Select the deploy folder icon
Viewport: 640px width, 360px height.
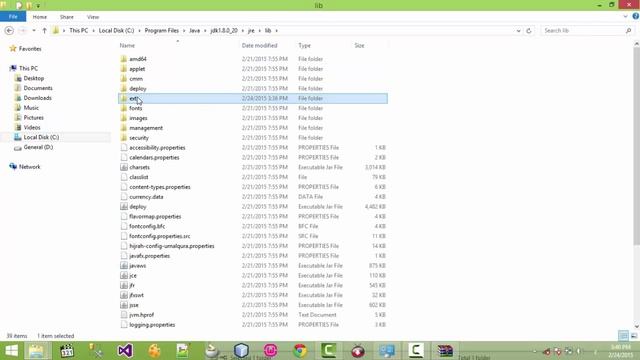point(124,88)
